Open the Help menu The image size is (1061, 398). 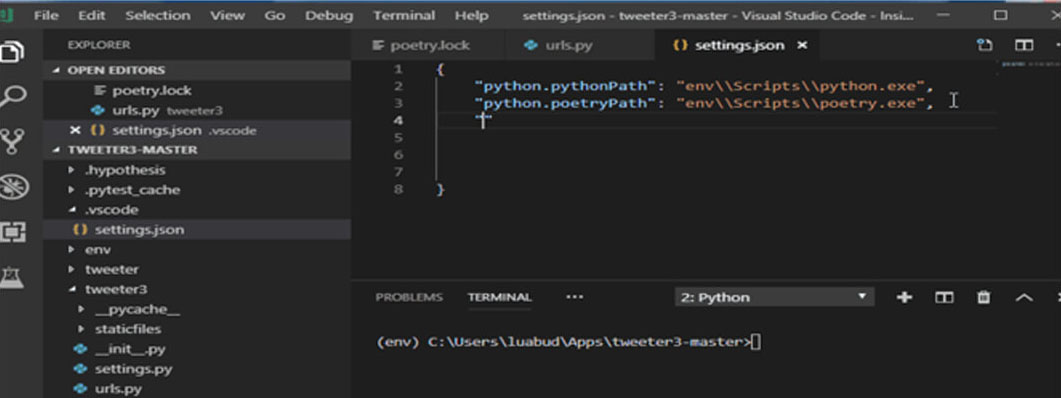pos(471,15)
